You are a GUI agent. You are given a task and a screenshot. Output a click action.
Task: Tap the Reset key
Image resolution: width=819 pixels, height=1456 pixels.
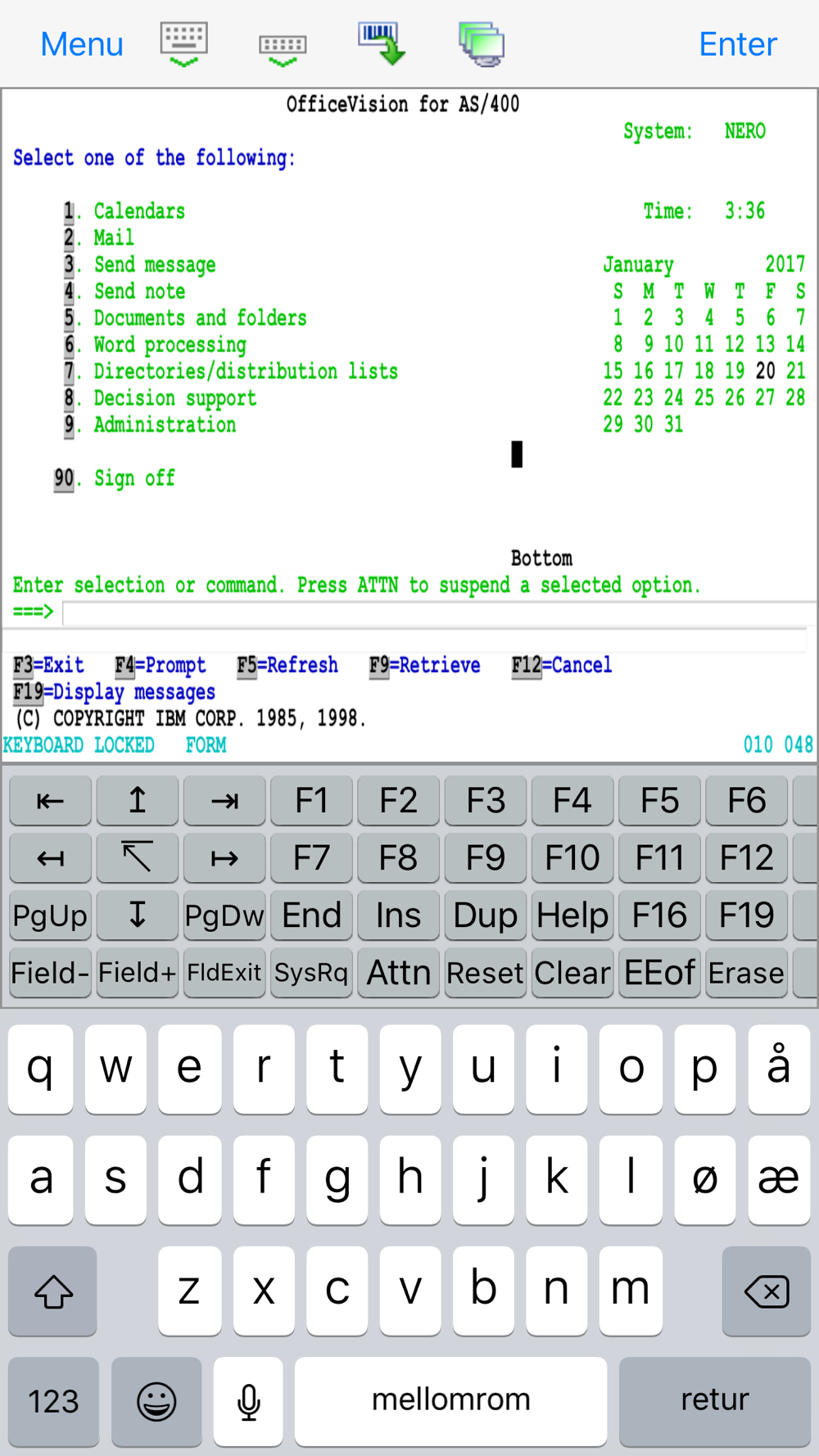click(x=486, y=973)
